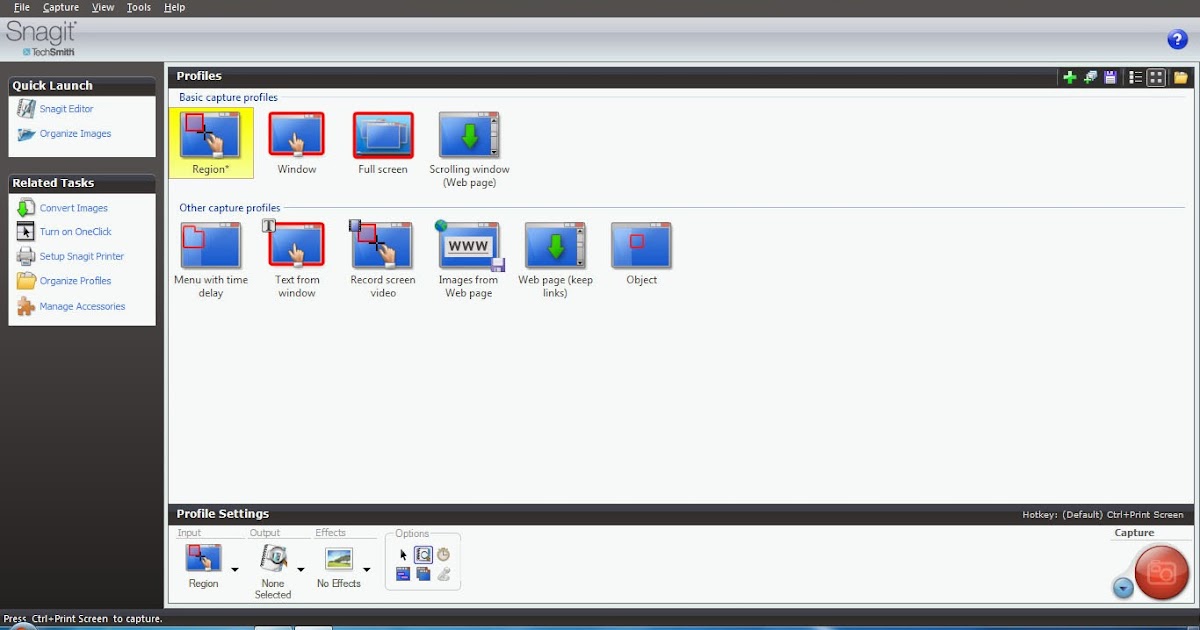Open the Capture menu
Viewport: 1200px width, 630px height.
coord(60,7)
